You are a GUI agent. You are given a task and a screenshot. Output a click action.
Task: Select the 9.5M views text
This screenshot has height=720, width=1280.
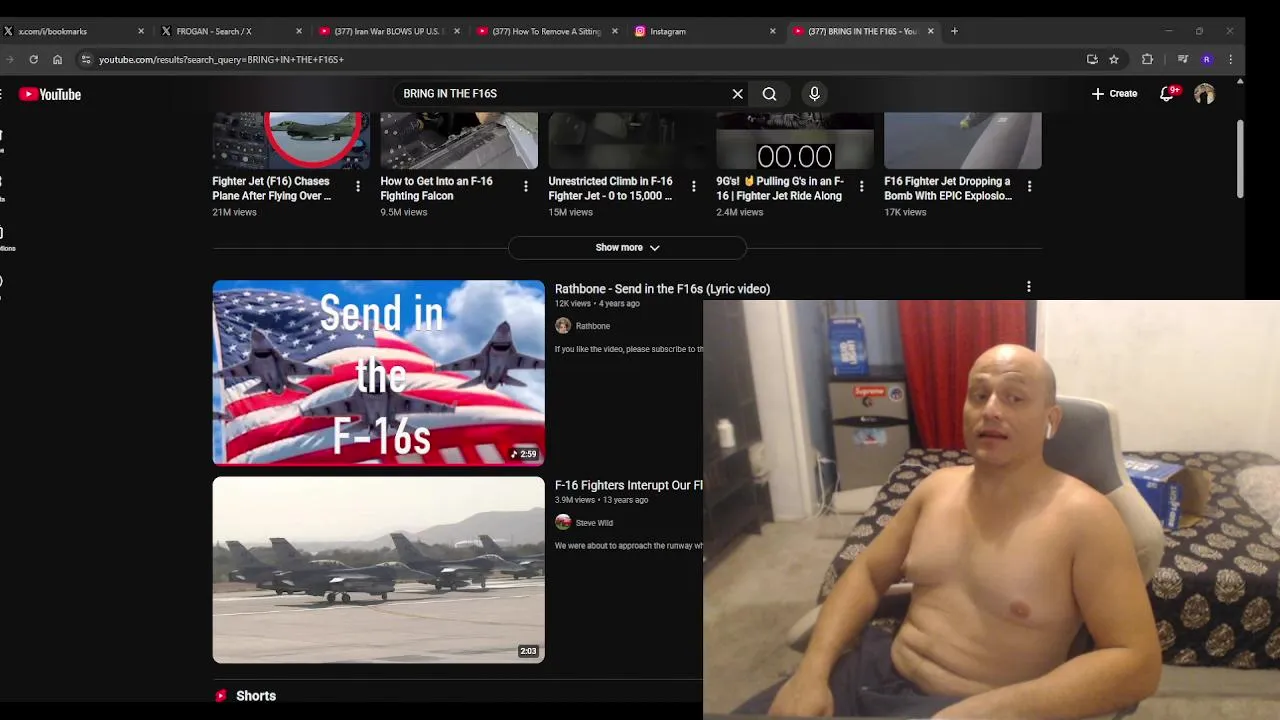[x=403, y=212]
